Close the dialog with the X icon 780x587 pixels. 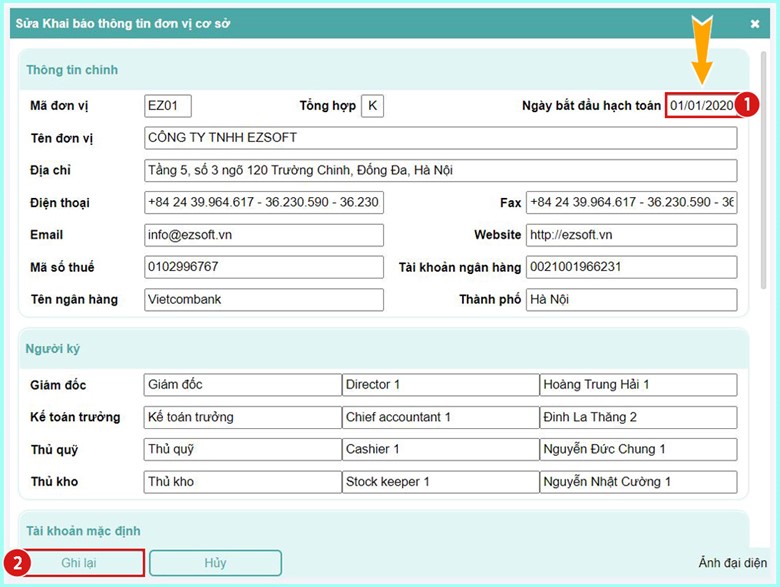[x=755, y=23]
